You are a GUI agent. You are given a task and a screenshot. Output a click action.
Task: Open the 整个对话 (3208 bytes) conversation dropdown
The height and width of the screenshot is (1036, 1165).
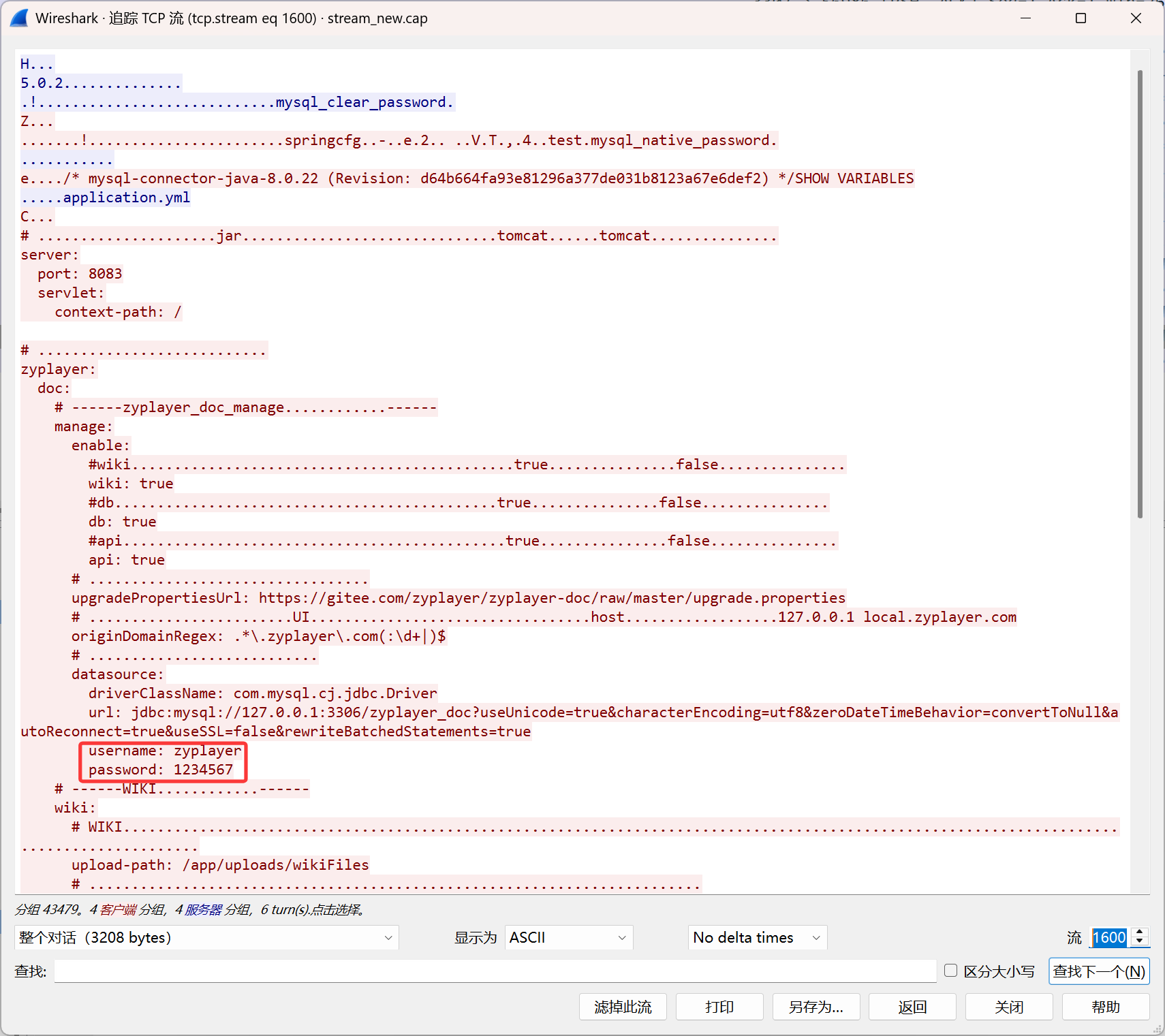[x=206, y=937]
